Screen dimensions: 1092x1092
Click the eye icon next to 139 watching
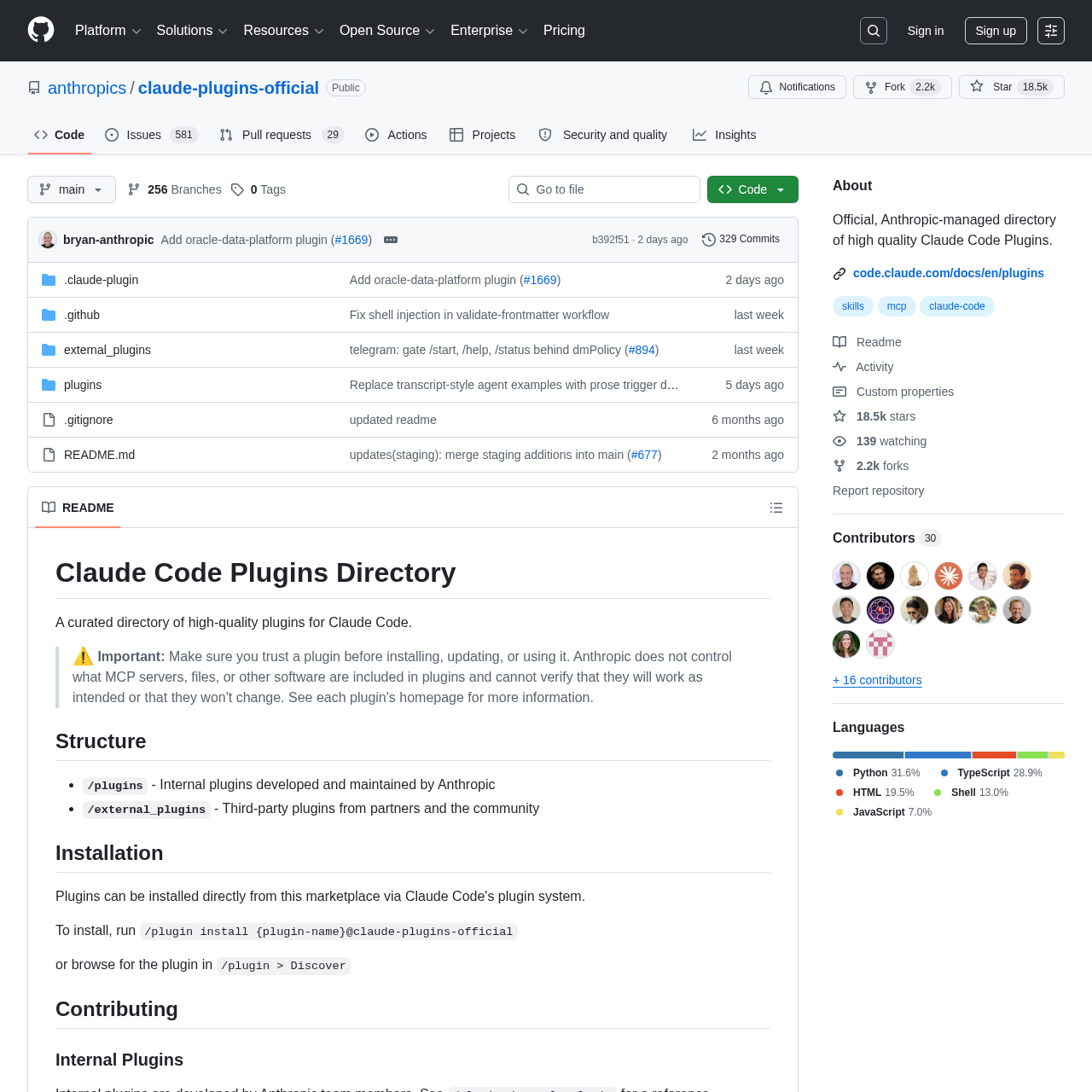tap(839, 441)
